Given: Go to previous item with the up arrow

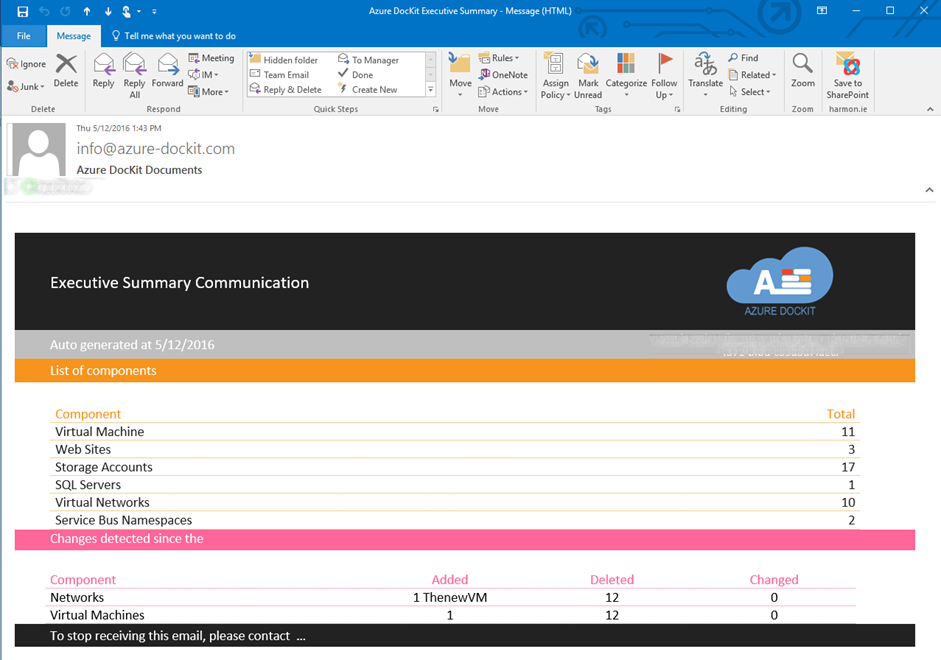Looking at the screenshot, I should tap(87, 11).
